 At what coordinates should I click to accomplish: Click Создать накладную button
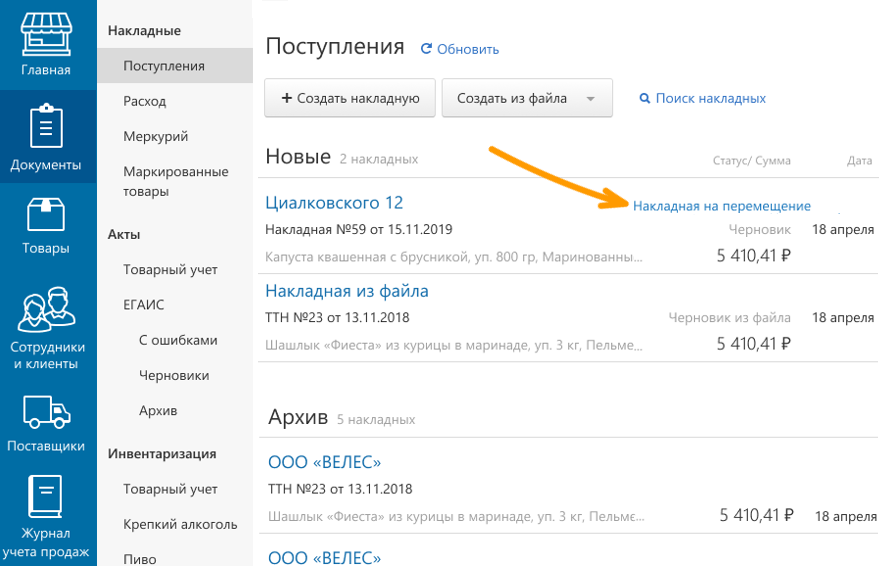(x=350, y=98)
